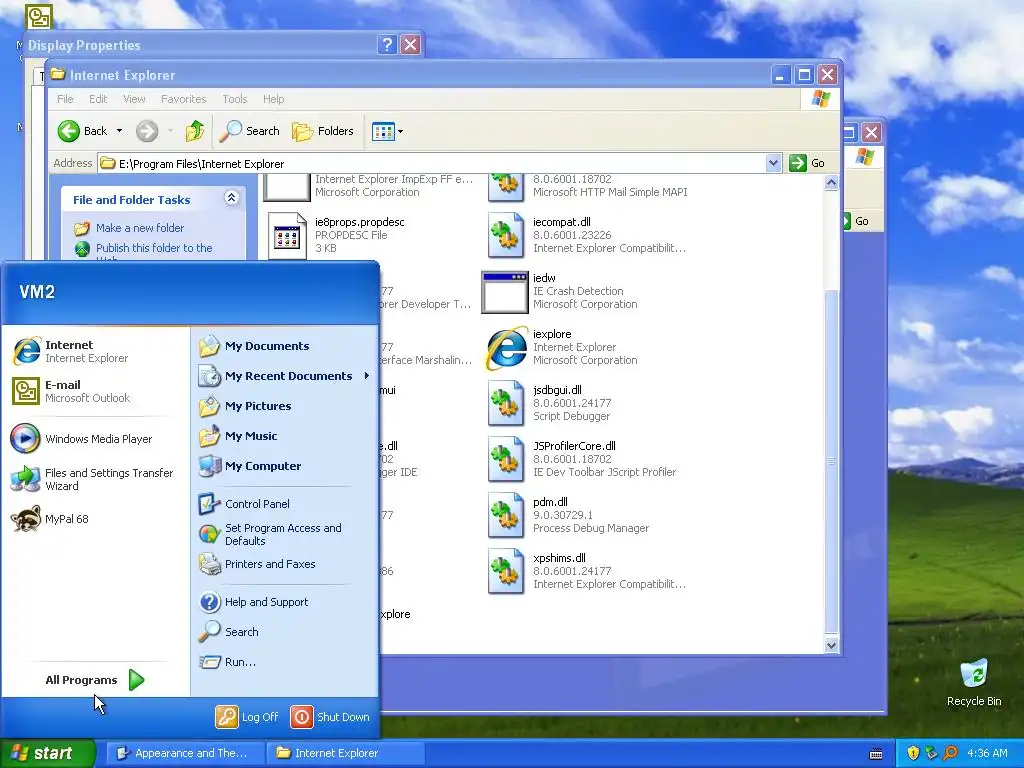
Task: Open Set Program Access and Defaults
Action: point(270,534)
